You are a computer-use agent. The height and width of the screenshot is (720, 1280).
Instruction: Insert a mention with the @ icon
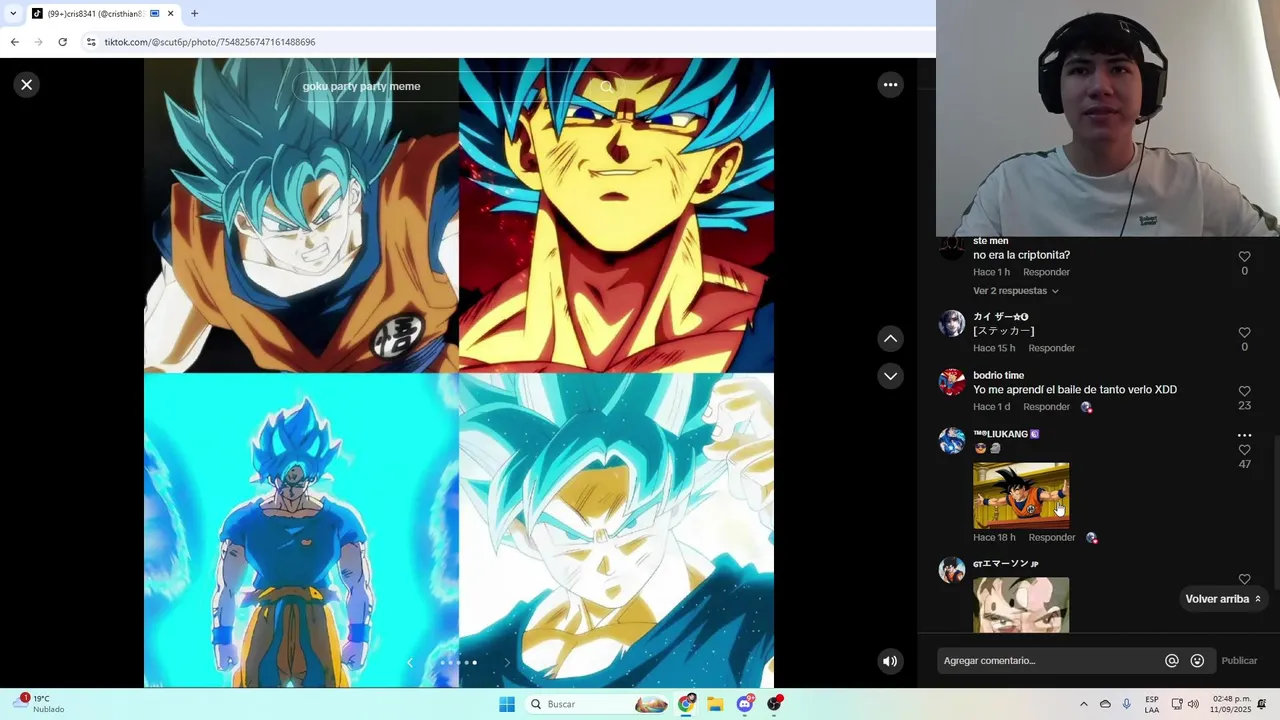(x=1171, y=661)
